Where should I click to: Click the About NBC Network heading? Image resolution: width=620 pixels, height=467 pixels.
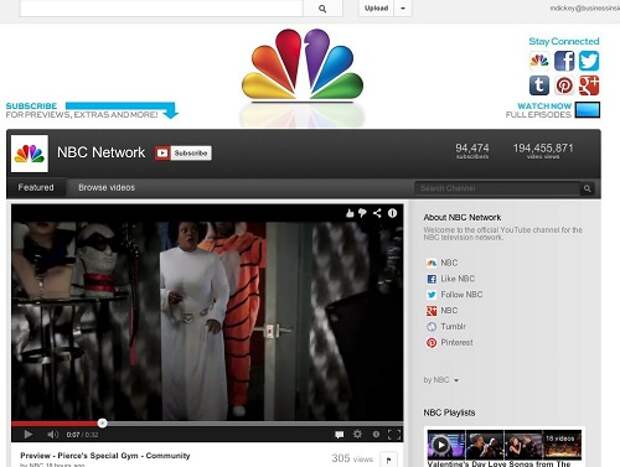pyautogui.click(x=462, y=217)
